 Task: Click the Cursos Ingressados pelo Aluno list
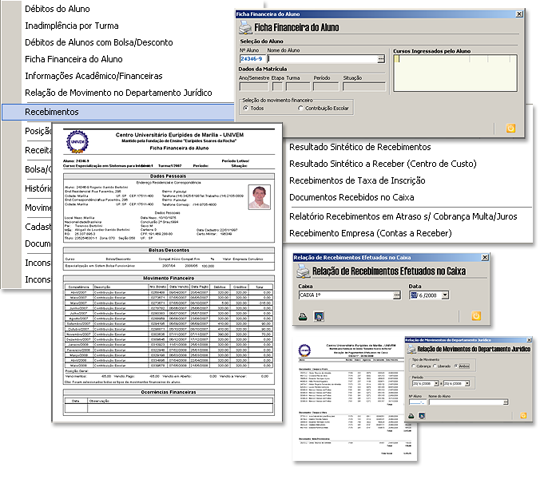click(x=455, y=73)
